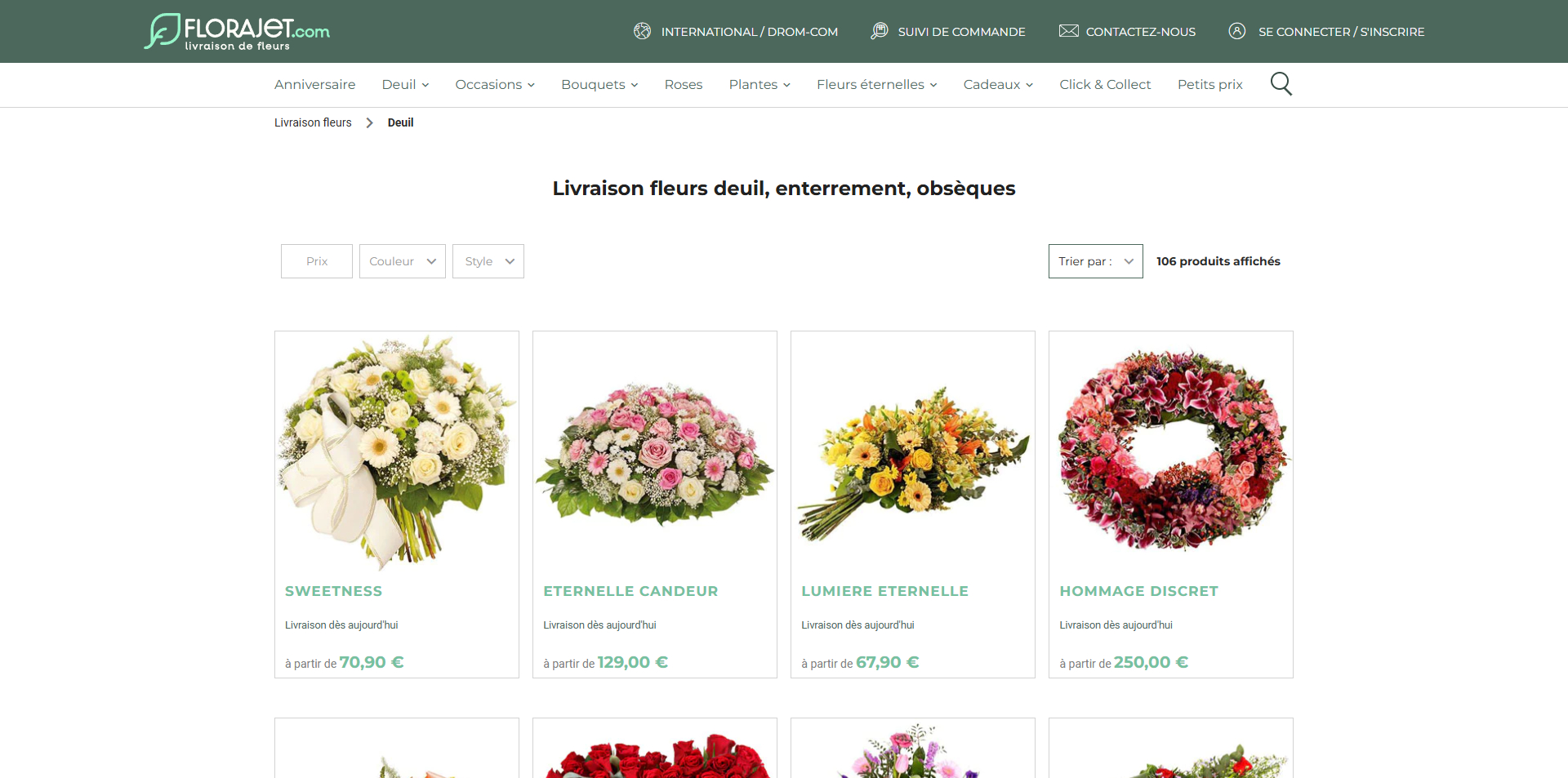Click the SWEETNESS product title

click(334, 591)
